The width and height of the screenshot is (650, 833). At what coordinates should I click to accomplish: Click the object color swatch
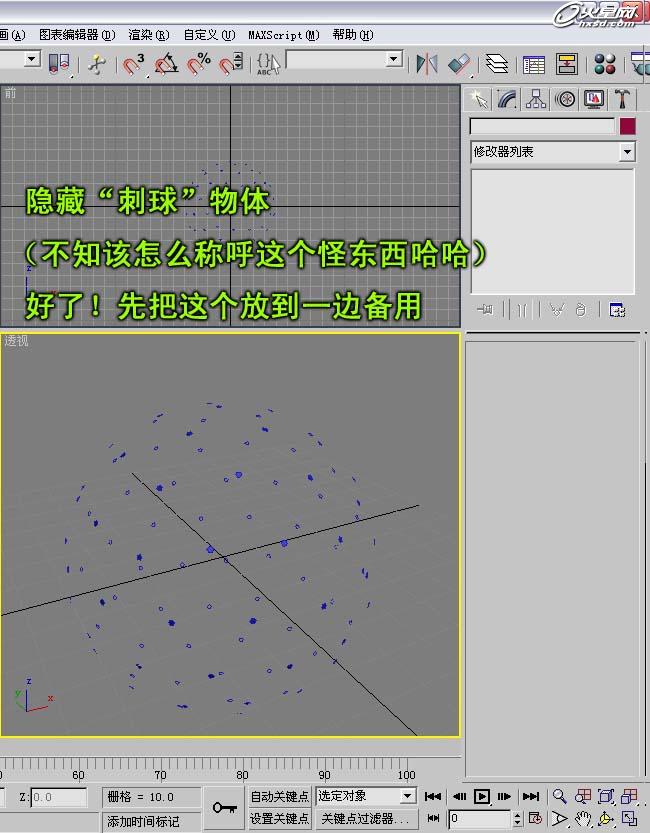[627, 127]
